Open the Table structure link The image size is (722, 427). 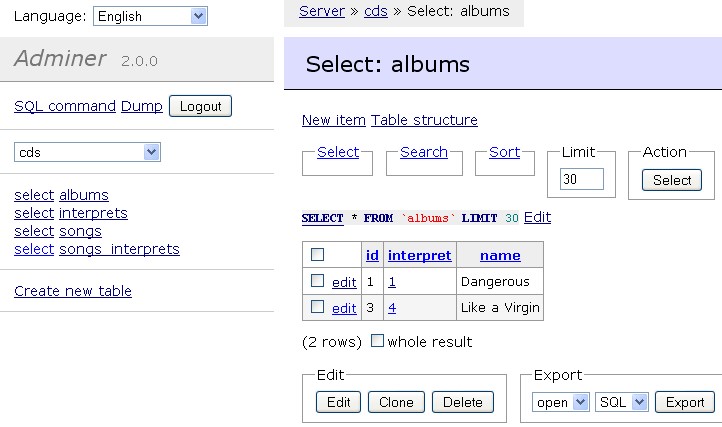424,120
